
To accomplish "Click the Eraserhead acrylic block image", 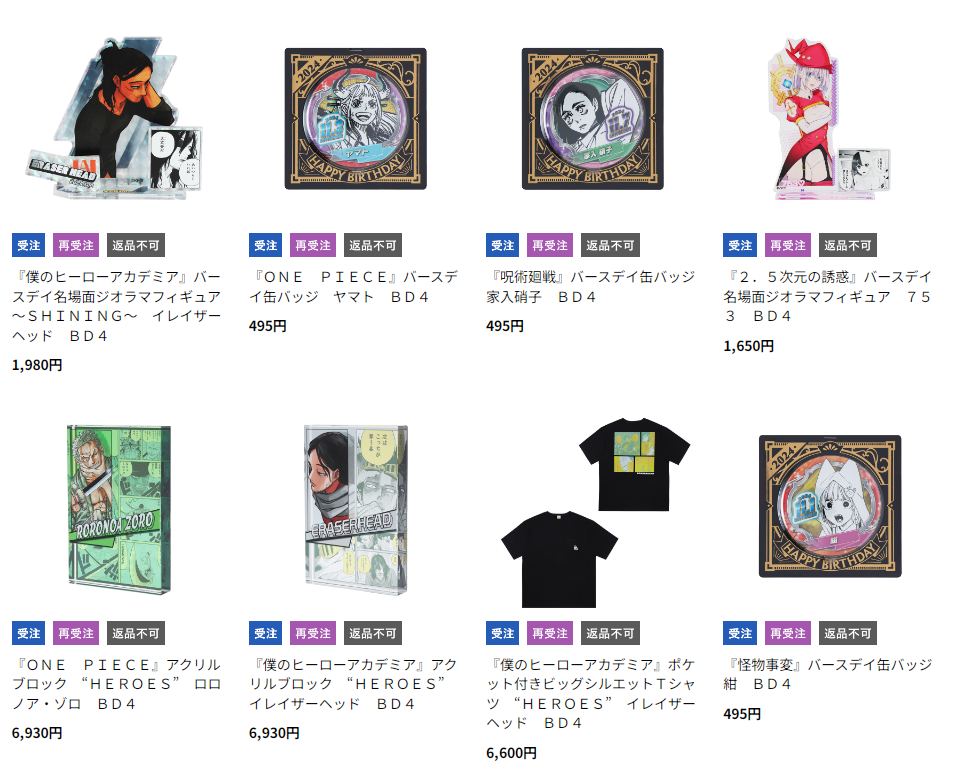I will coord(356,509).
